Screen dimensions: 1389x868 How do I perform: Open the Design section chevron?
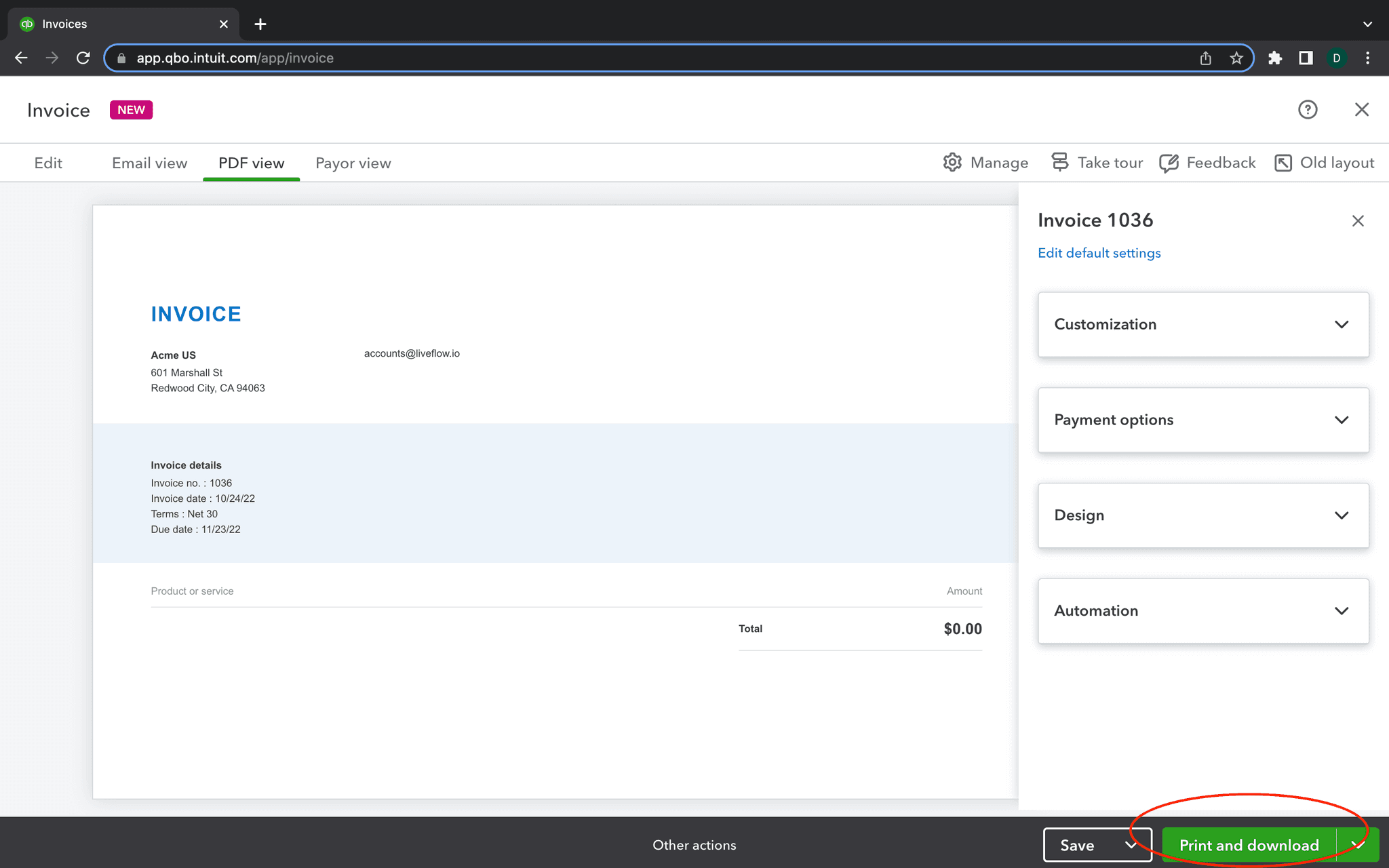point(1342,515)
